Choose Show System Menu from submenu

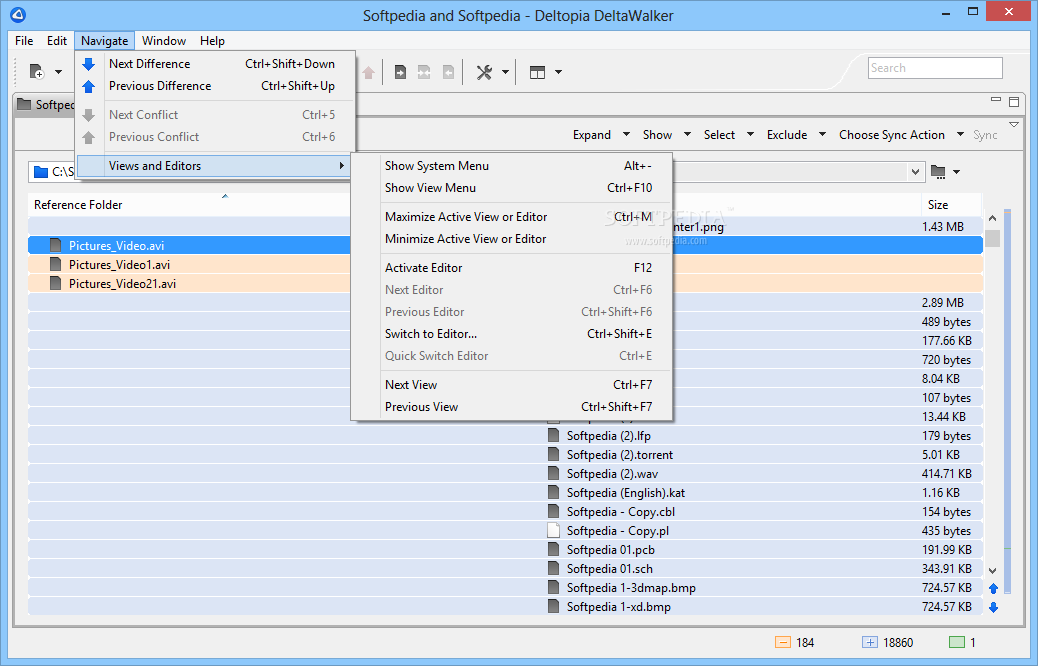pyautogui.click(x=511, y=166)
